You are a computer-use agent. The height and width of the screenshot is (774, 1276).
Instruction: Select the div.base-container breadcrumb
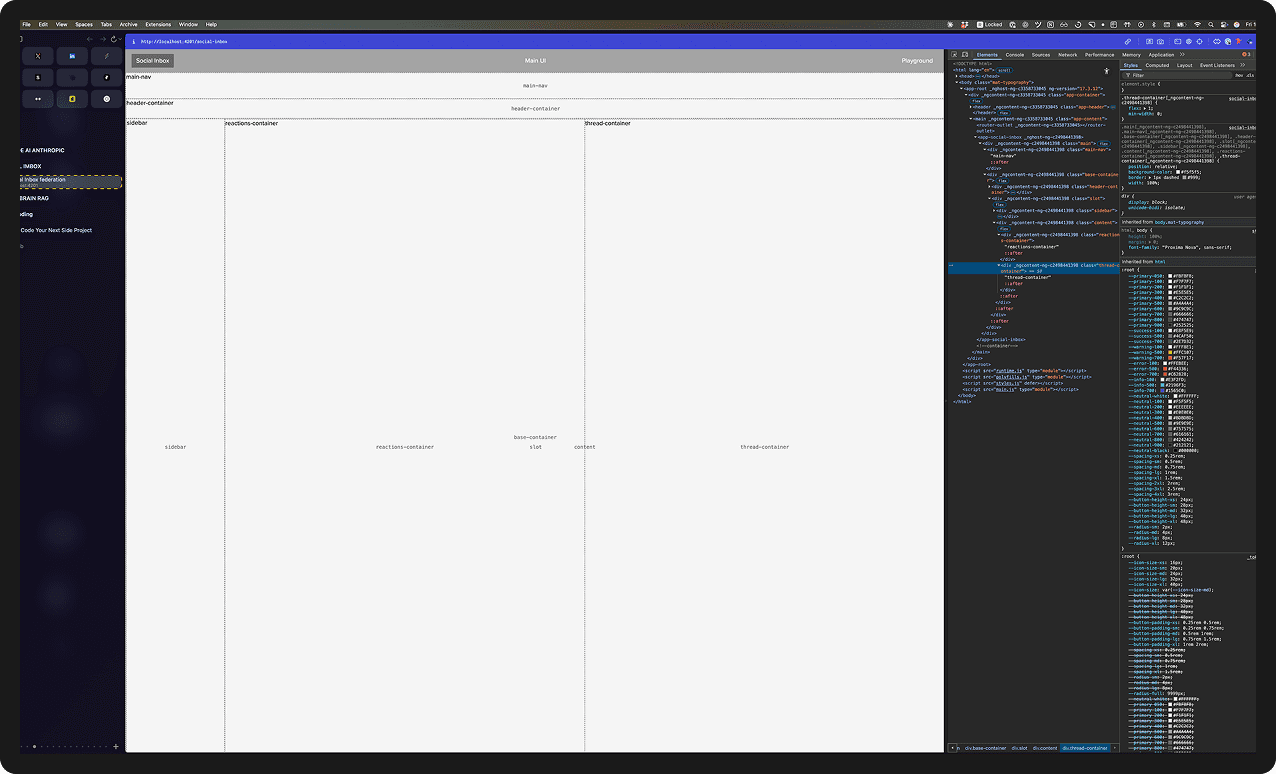[986, 748]
